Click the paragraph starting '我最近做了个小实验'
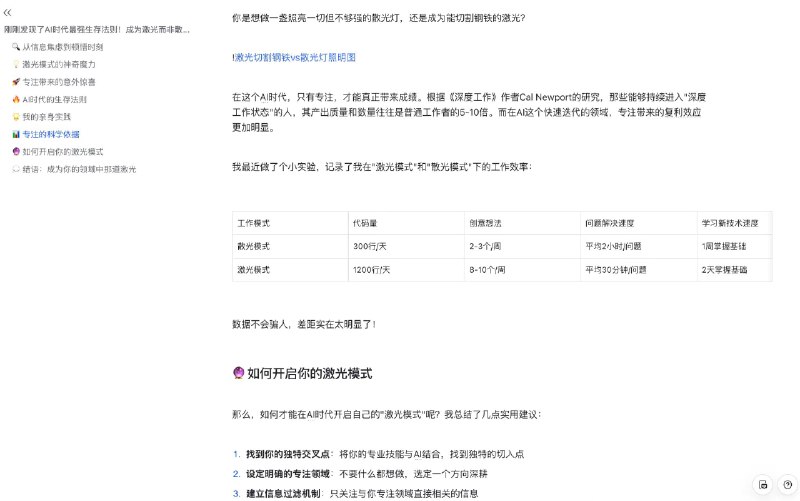The image size is (800, 501). pos(382,167)
